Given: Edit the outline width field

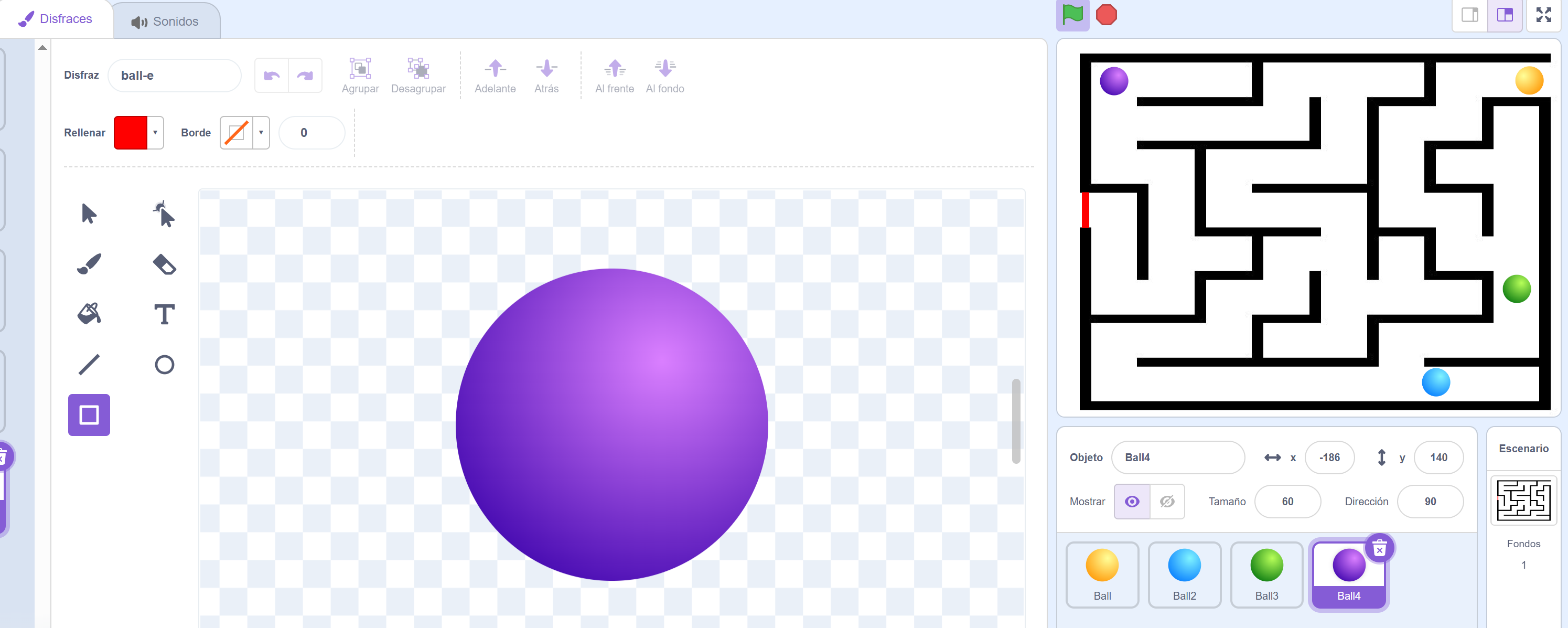Looking at the screenshot, I should click(x=312, y=133).
